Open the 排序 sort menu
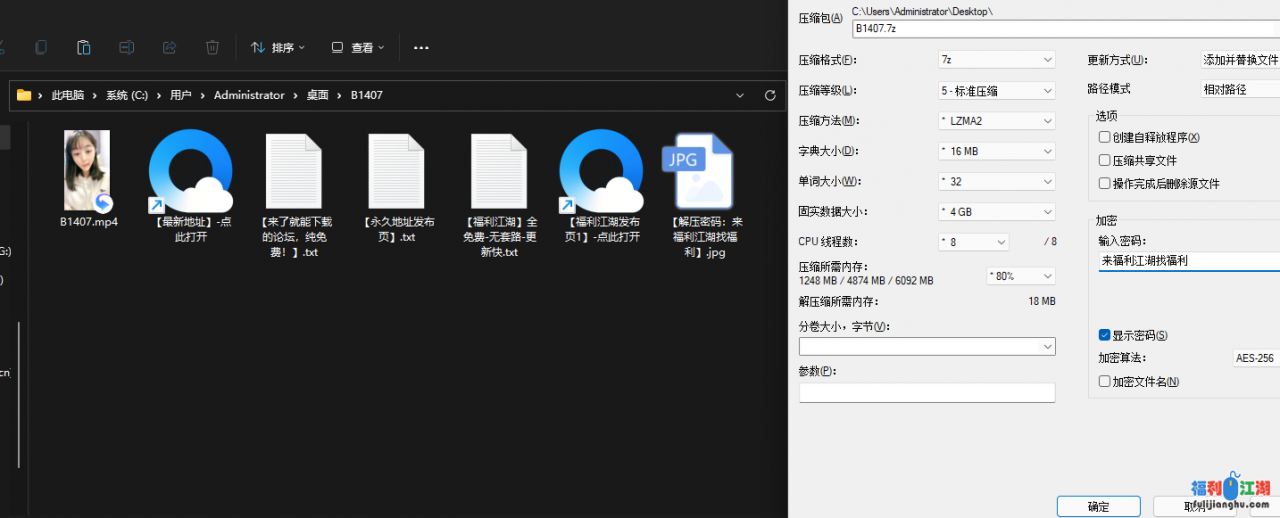Viewport: 1280px width, 518px height. (x=278, y=47)
